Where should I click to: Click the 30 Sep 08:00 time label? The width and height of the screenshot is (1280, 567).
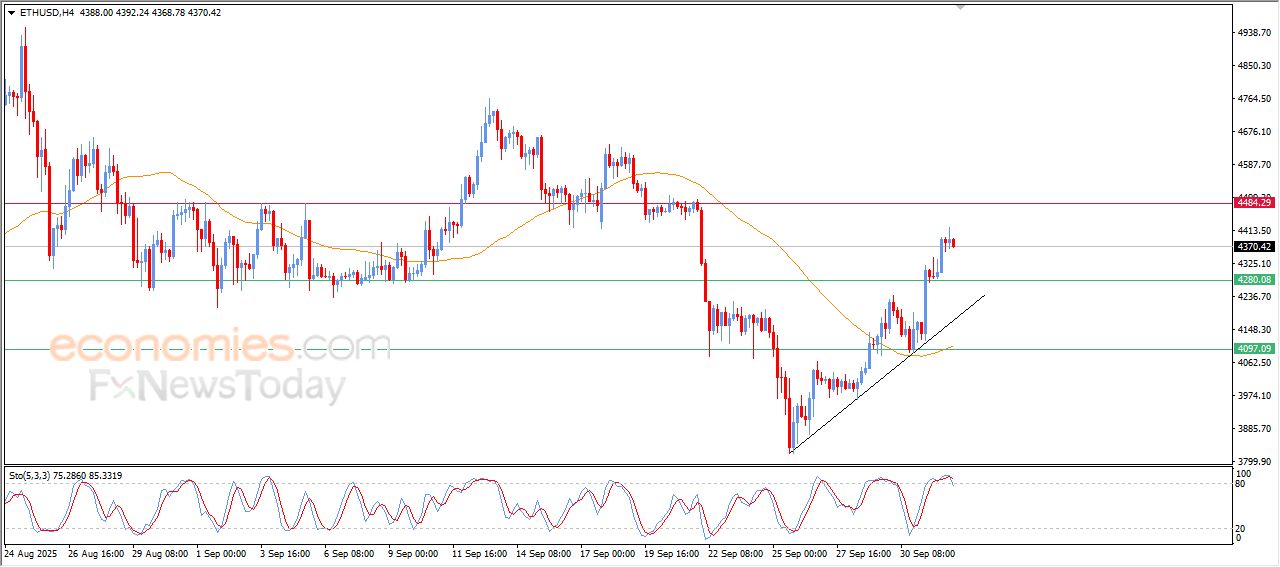click(x=927, y=552)
